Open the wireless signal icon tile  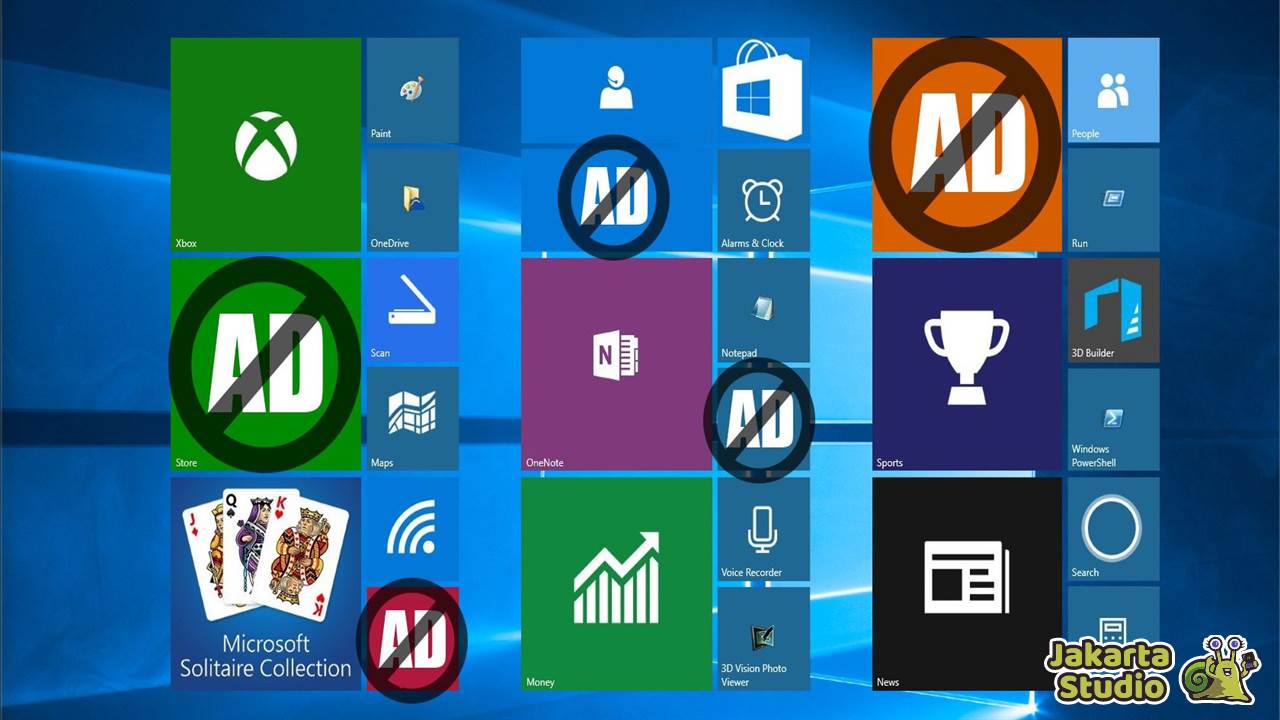tap(412, 530)
